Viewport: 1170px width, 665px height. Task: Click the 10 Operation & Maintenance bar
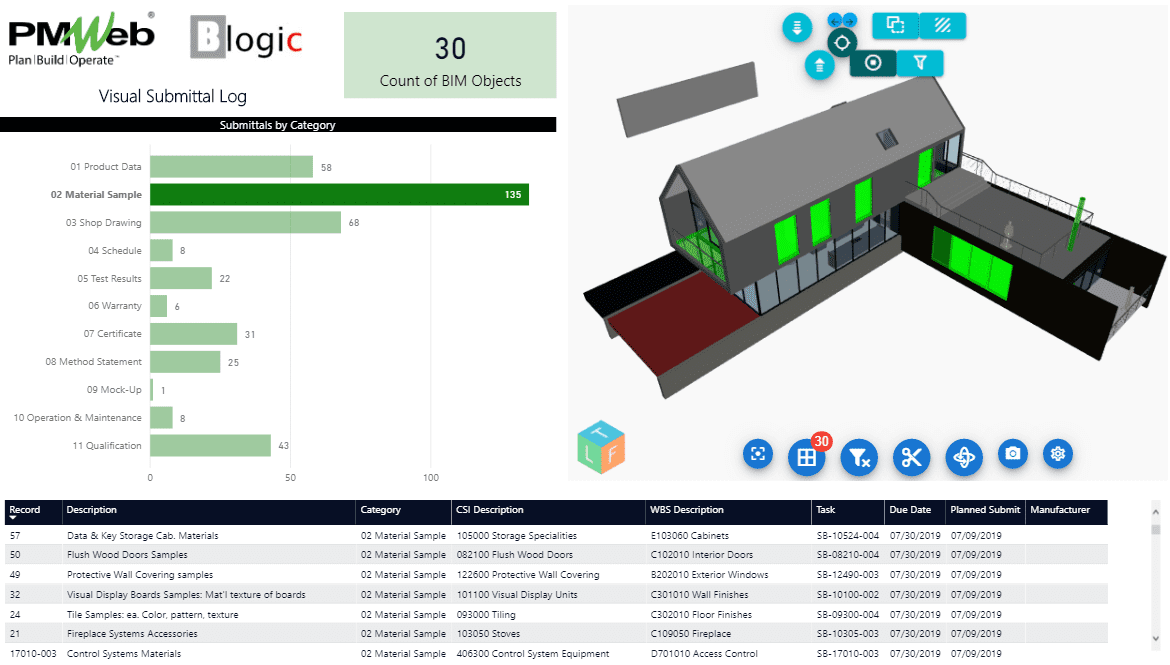(161, 417)
